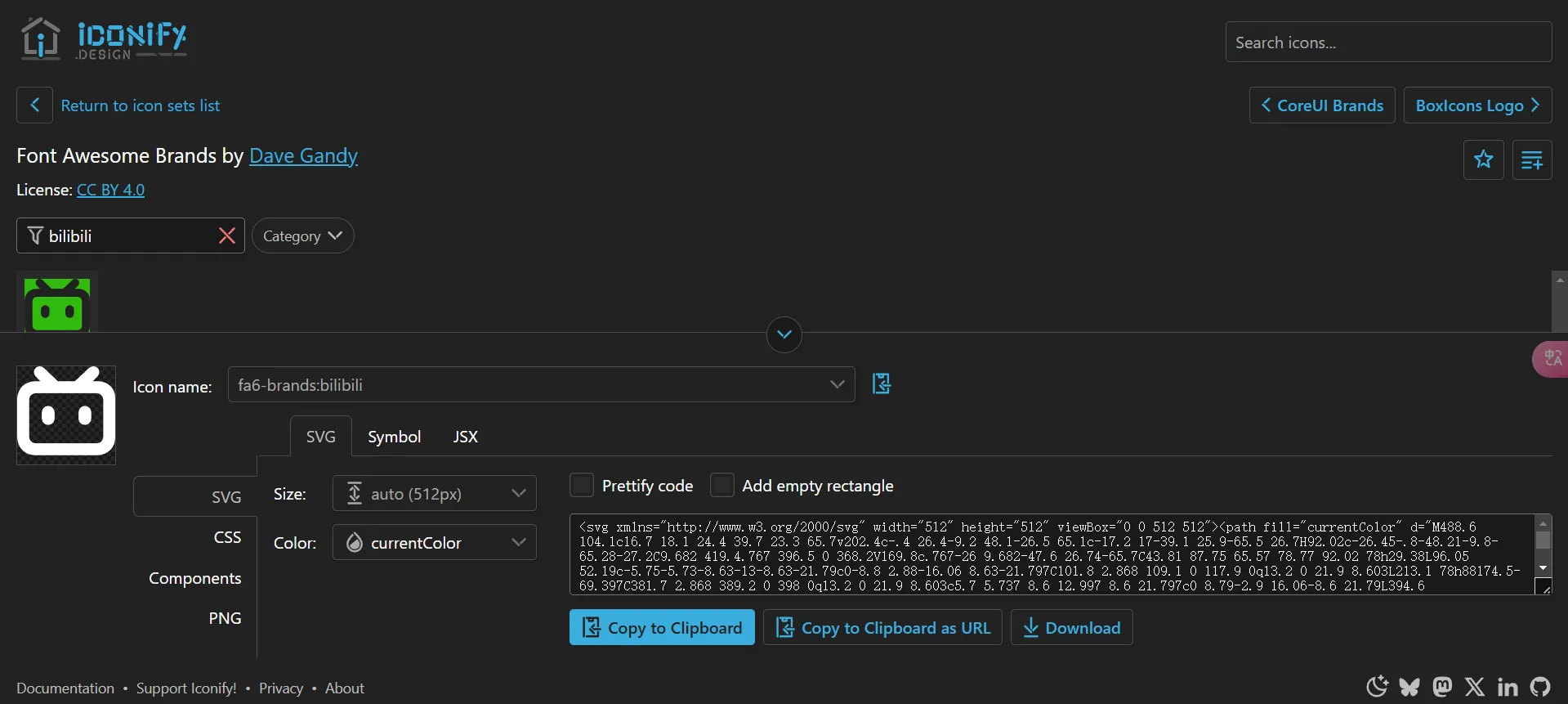The height and width of the screenshot is (704, 1568).
Task: Open the X (Twitter) link in footer
Action: 1475,687
